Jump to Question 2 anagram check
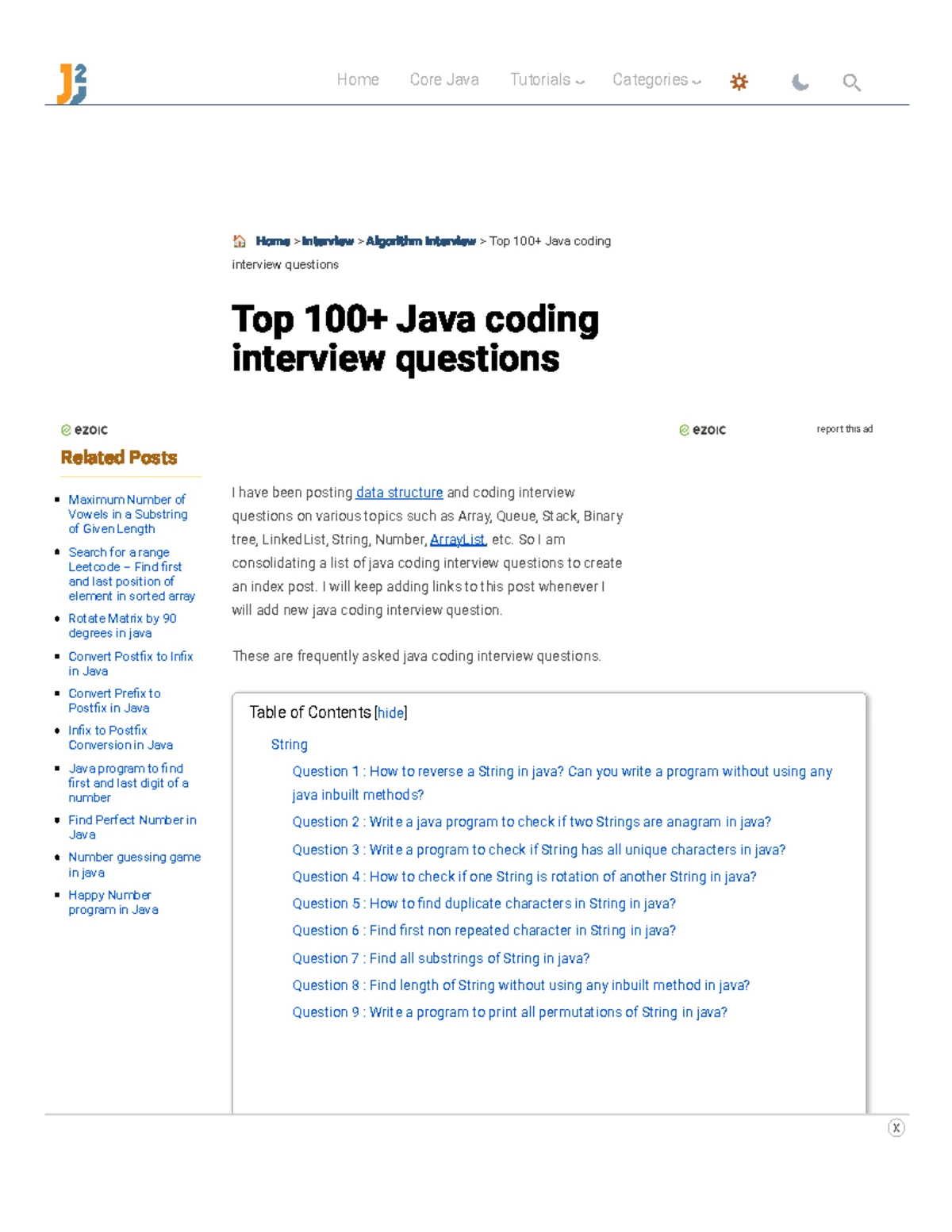 click(532, 822)
